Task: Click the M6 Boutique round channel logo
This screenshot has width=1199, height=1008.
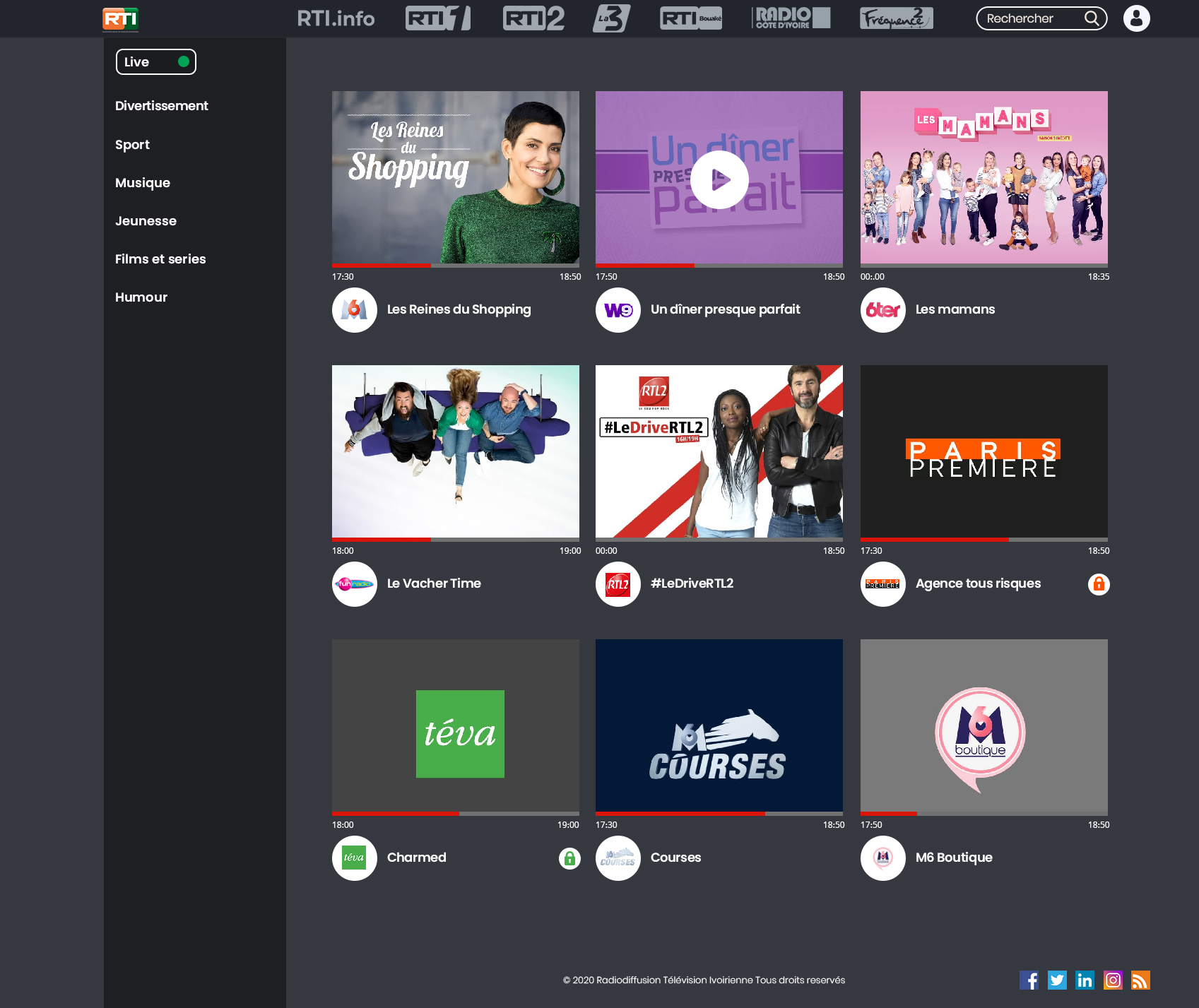Action: [883, 858]
